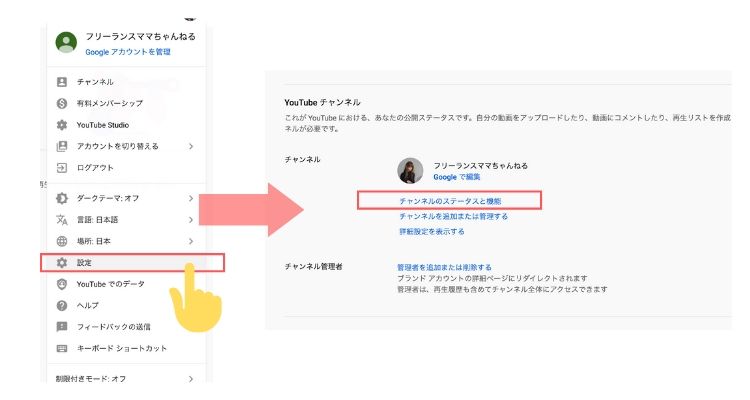Click the フリーランスママちゃんねる name at menu top
The width and height of the screenshot is (750, 400).
click(141, 36)
